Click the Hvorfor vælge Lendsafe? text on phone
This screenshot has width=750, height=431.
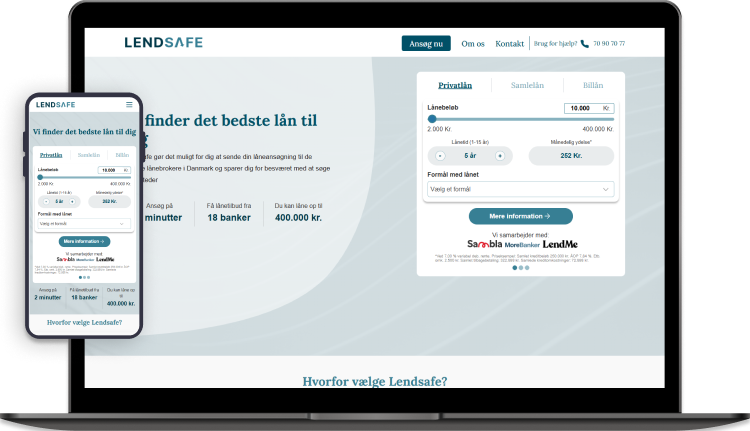coord(84,322)
